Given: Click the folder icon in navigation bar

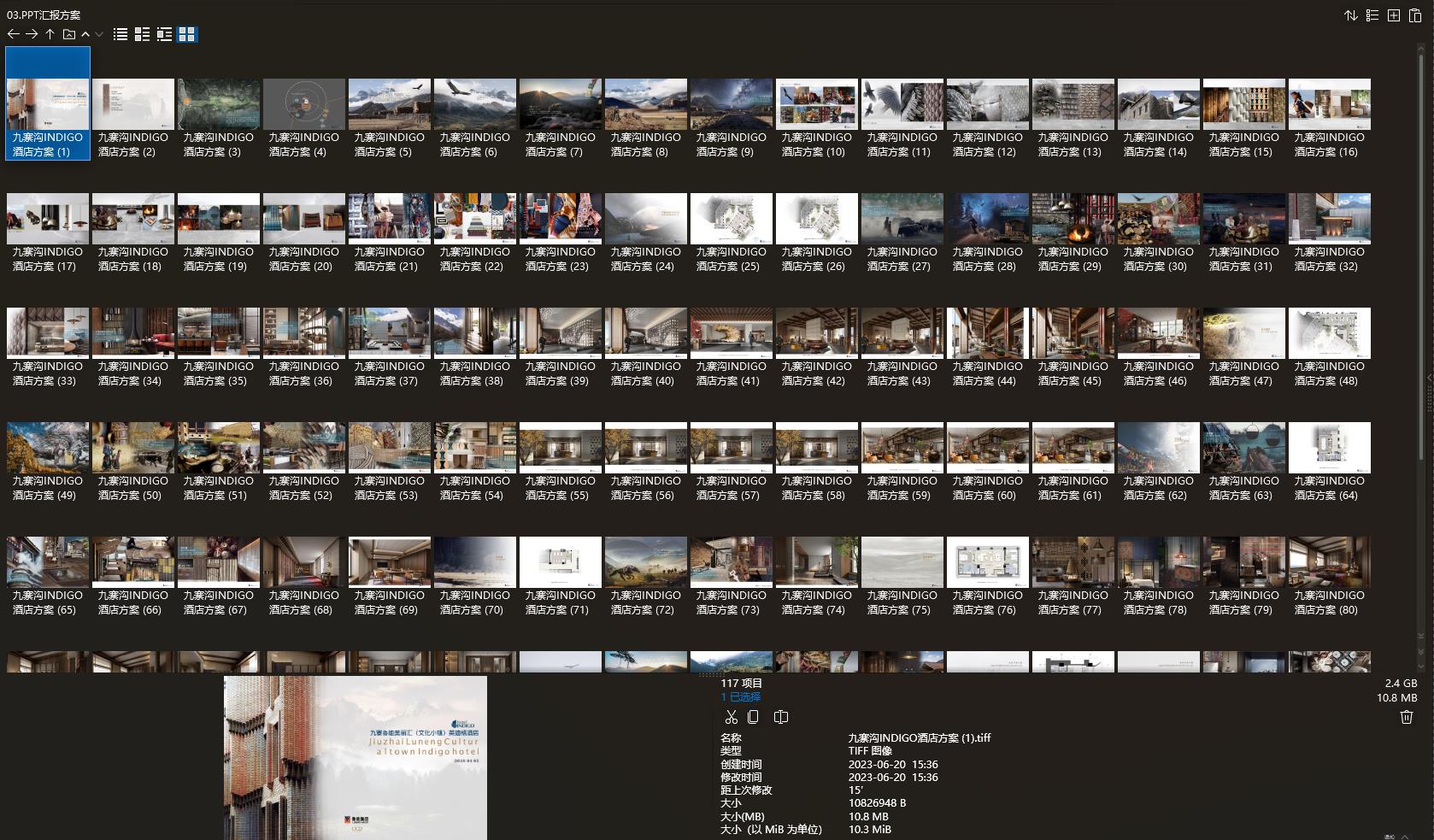Looking at the screenshot, I should tap(69, 34).
